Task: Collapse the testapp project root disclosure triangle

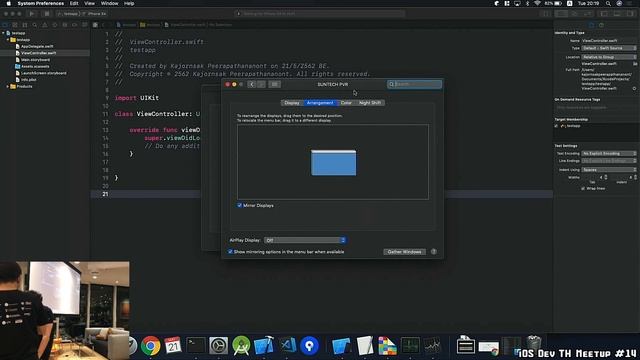Action: (4, 33)
